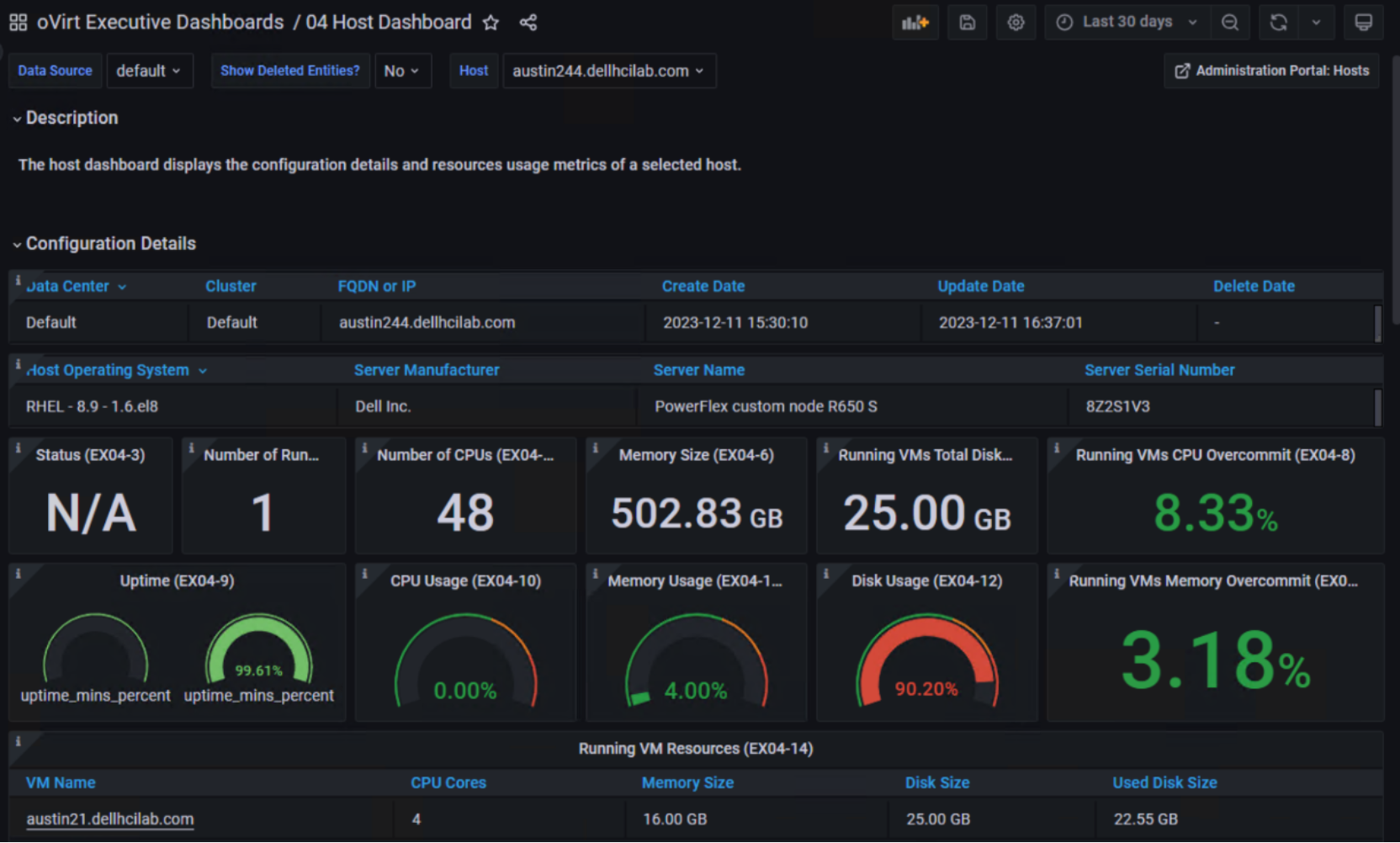Cycle view mode monitor icon
Screen dimensions: 1400x843
(x=1364, y=23)
